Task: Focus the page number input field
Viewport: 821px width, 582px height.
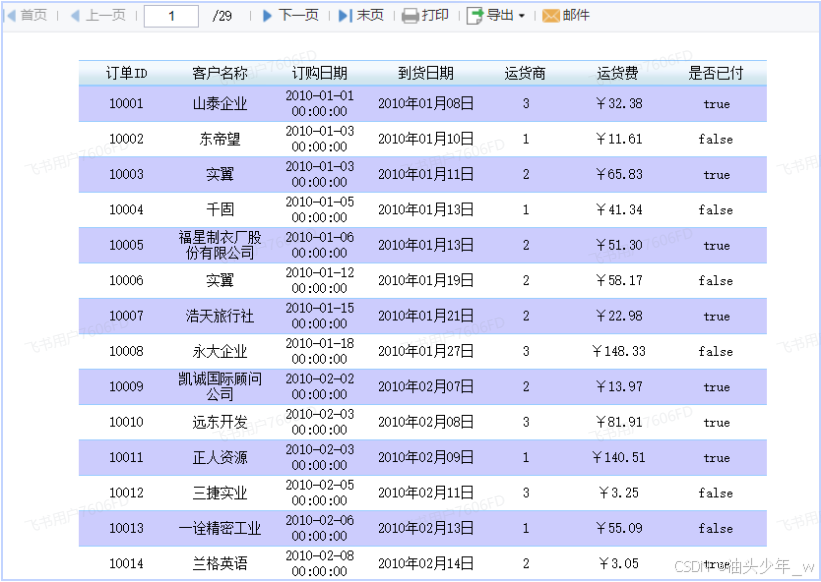Action: [171, 16]
